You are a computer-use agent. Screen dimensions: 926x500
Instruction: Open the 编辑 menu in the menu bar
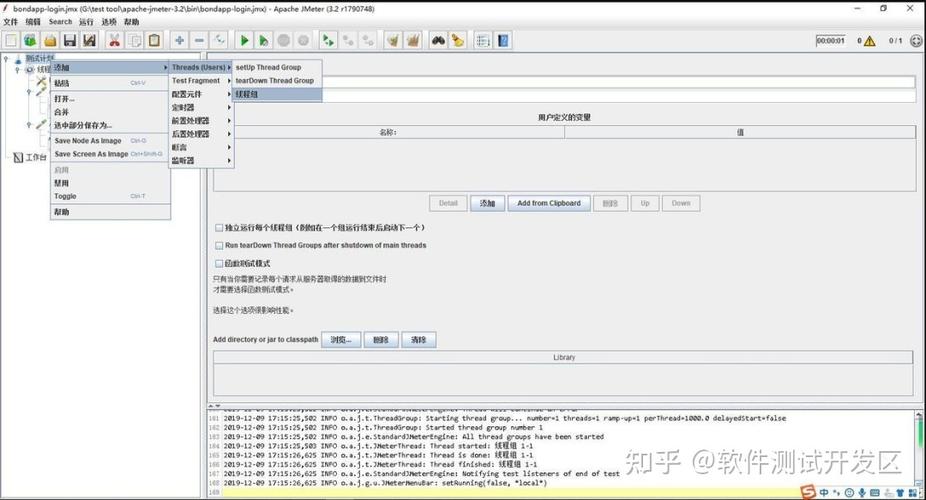point(33,22)
